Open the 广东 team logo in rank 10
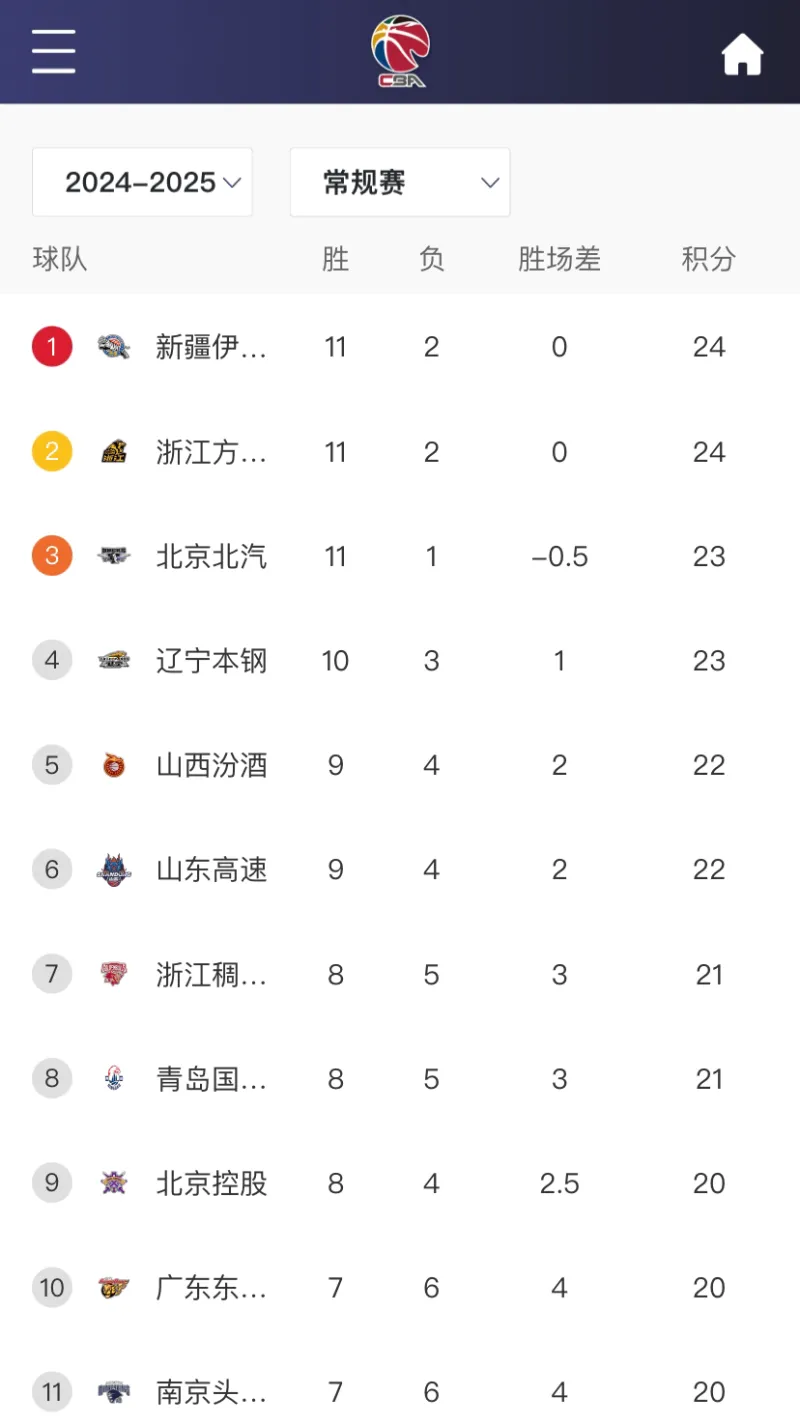The width and height of the screenshot is (800, 1425). 113,1287
